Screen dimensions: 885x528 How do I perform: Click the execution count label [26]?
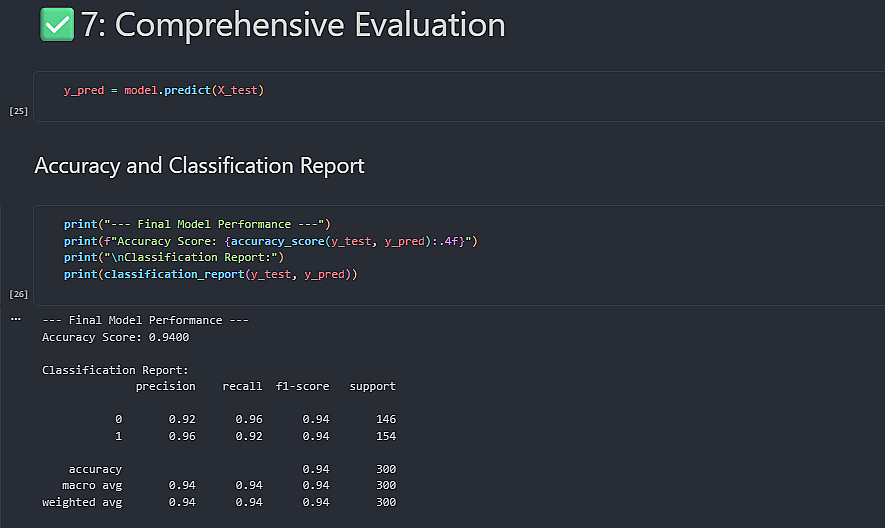[x=18, y=295]
